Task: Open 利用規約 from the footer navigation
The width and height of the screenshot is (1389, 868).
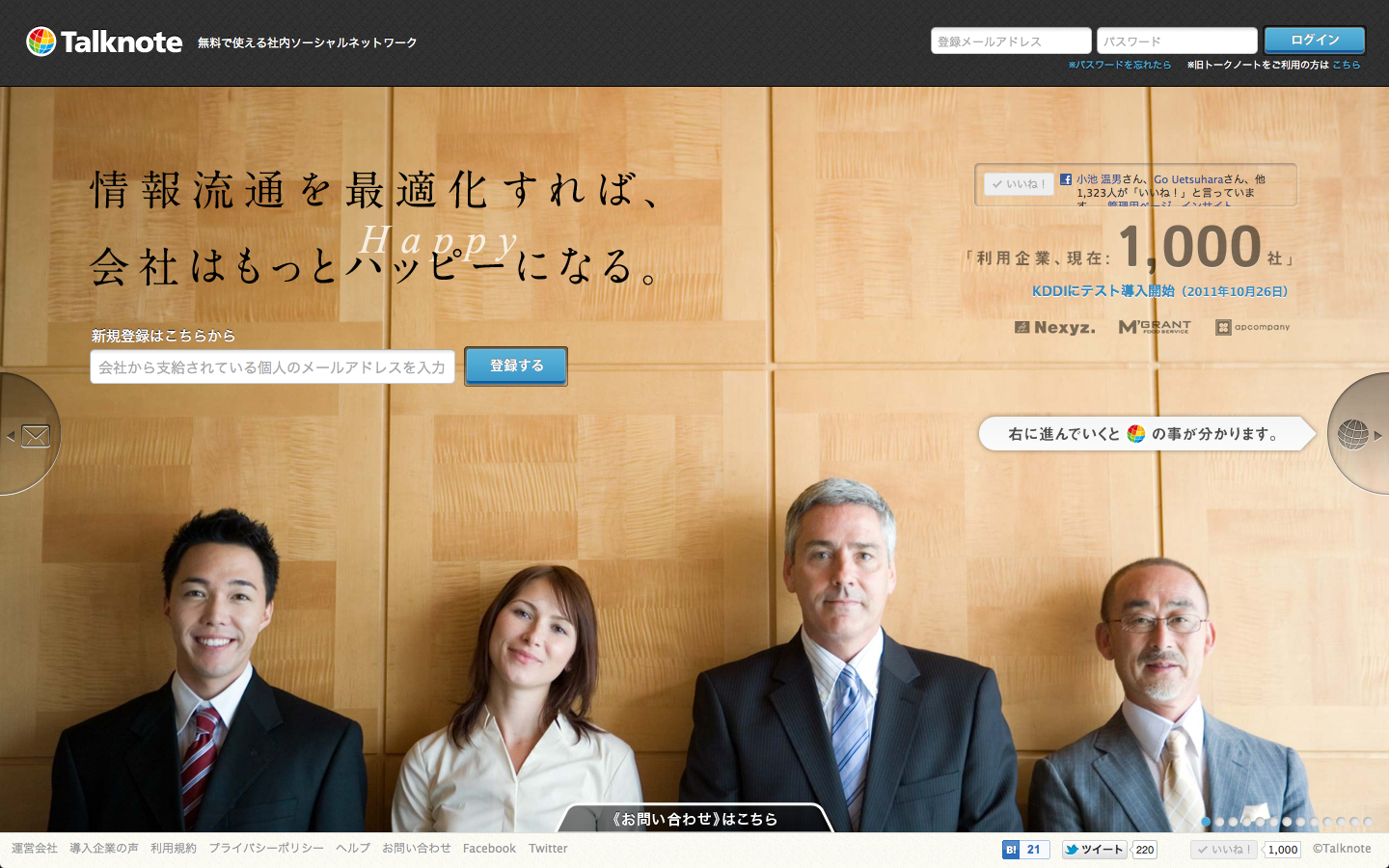Action: [x=173, y=848]
